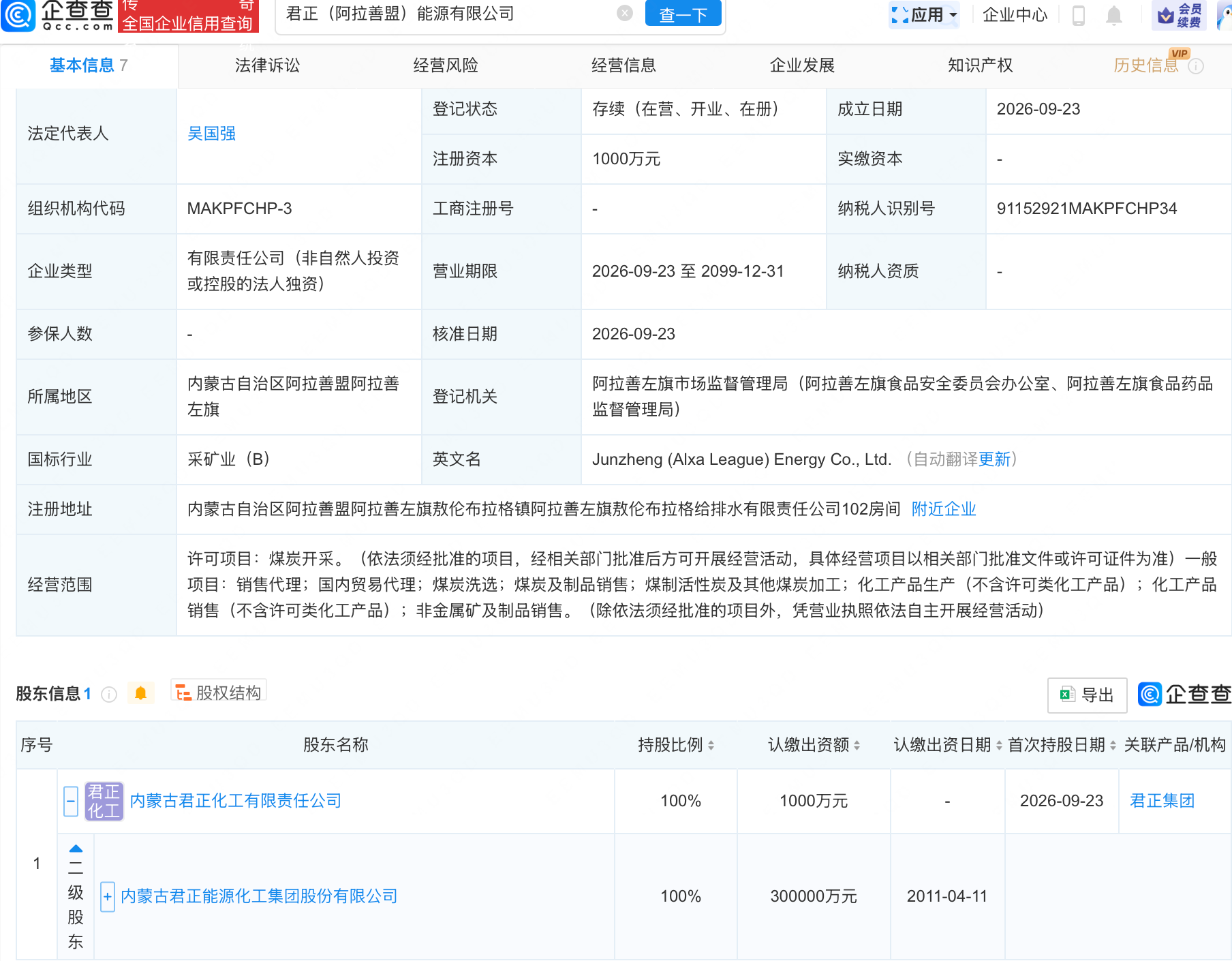Switch to 经营信息 tab

pyautogui.click(x=623, y=65)
